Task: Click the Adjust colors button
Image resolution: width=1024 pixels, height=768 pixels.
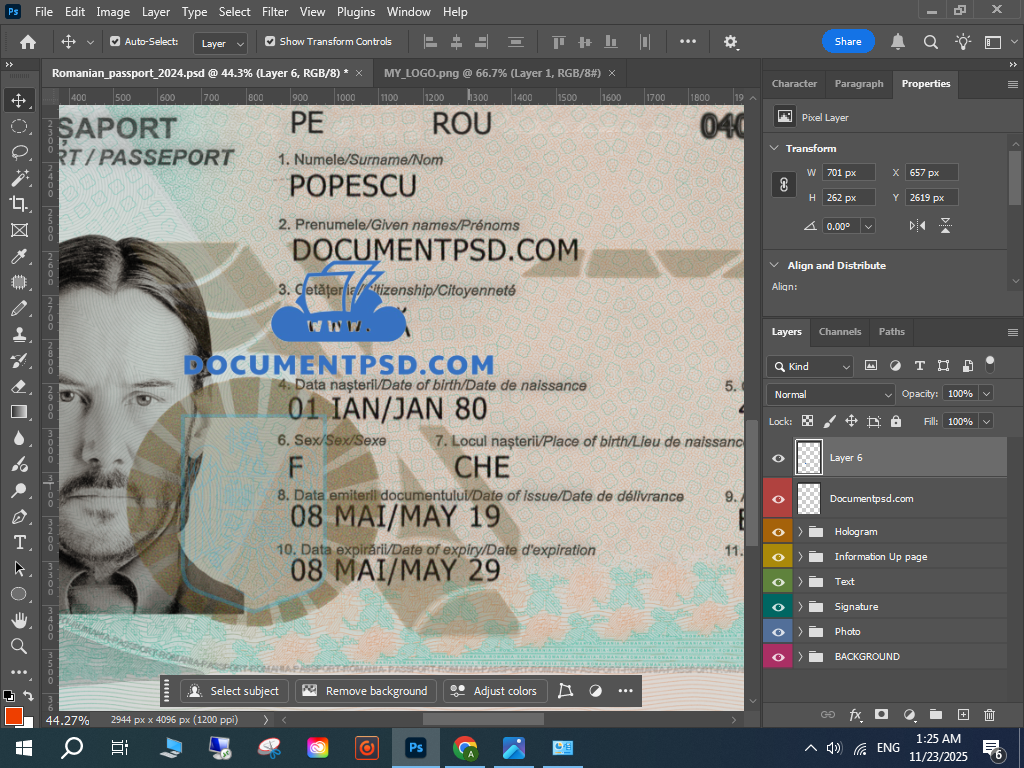Action: point(494,691)
